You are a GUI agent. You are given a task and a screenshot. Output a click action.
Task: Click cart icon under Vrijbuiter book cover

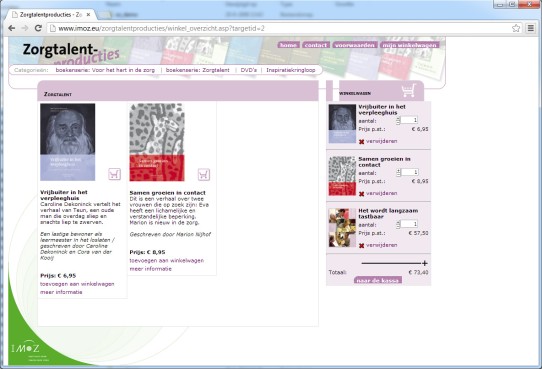(x=114, y=174)
